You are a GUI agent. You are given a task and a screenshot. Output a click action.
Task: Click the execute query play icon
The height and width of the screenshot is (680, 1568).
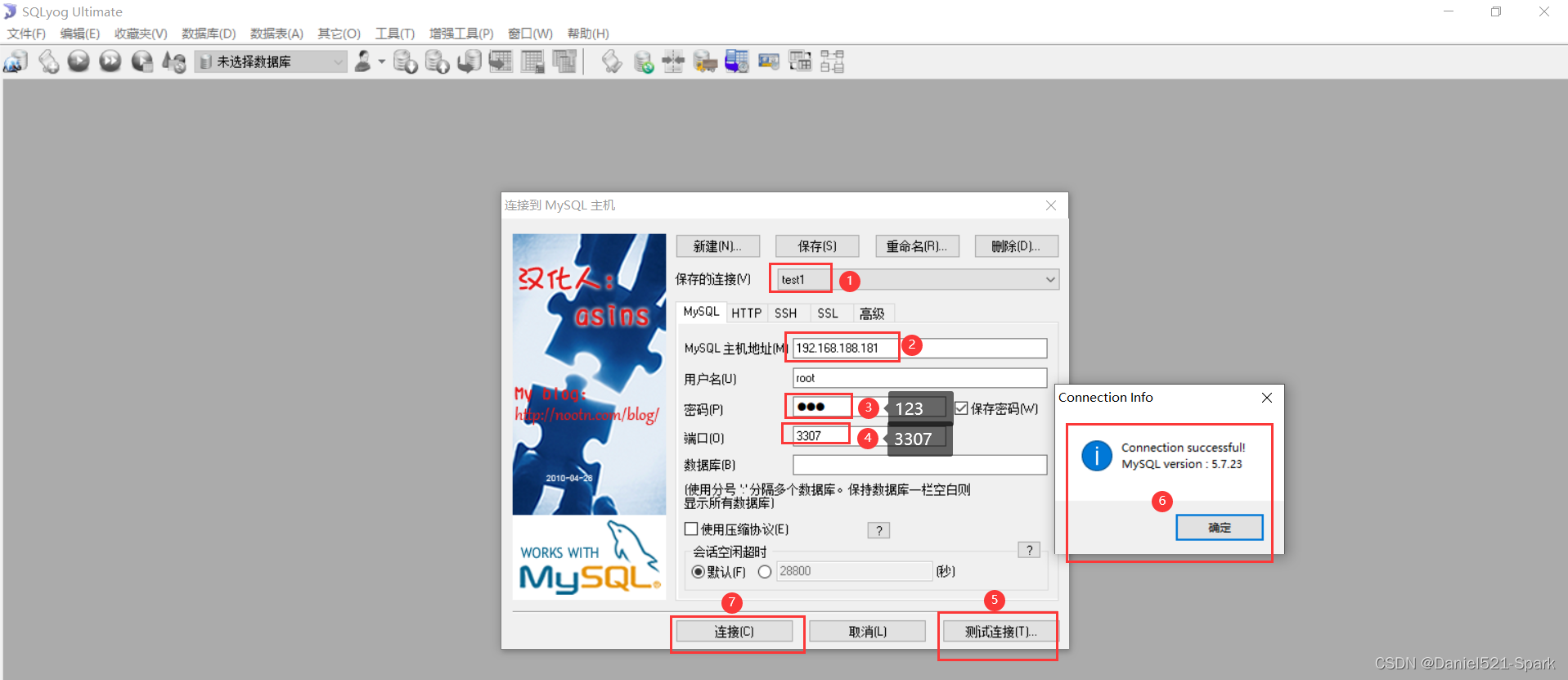tap(79, 61)
